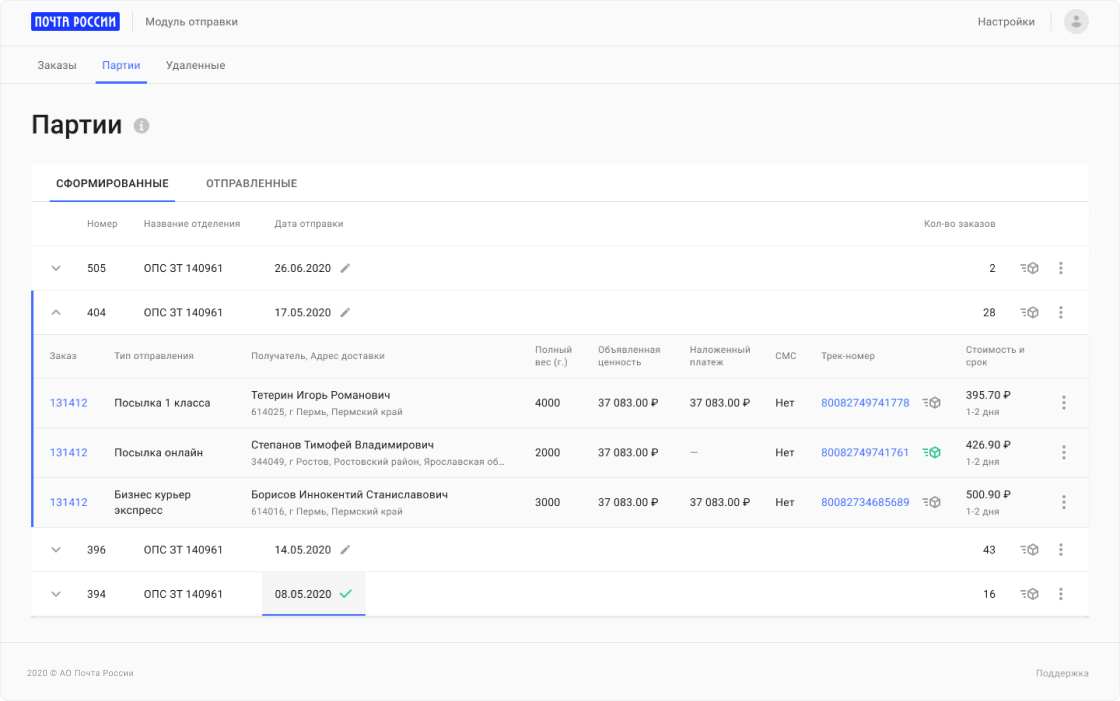This screenshot has height=701, width=1120.
Task: Collapse batch 404 row chevron
Action: coord(56,312)
